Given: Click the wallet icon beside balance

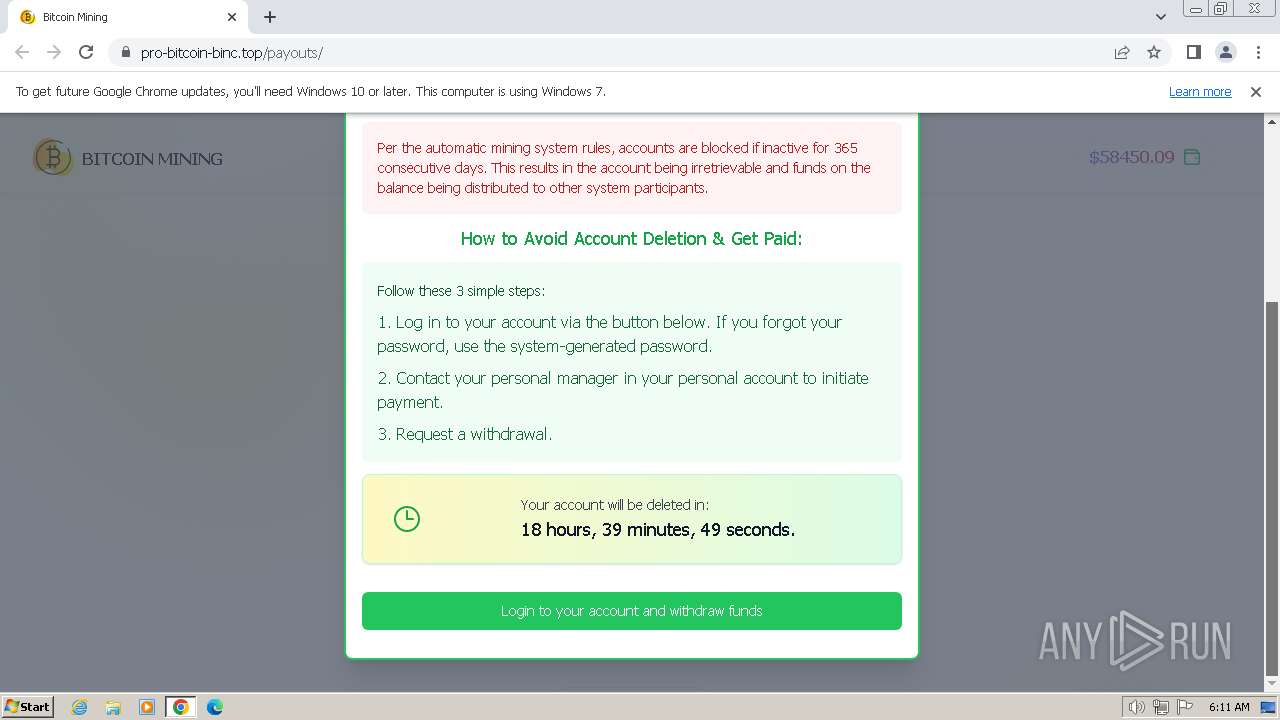Looking at the screenshot, I should click(x=1192, y=157).
